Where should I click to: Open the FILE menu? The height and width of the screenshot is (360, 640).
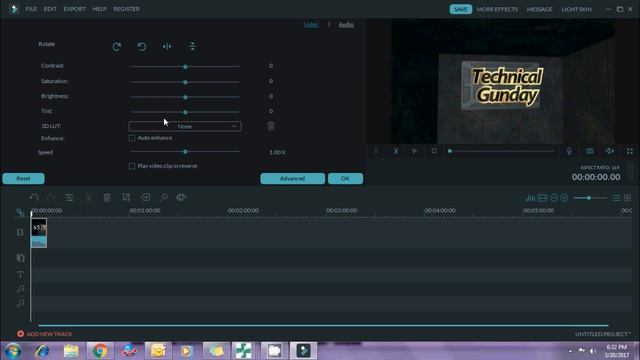coord(31,9)
